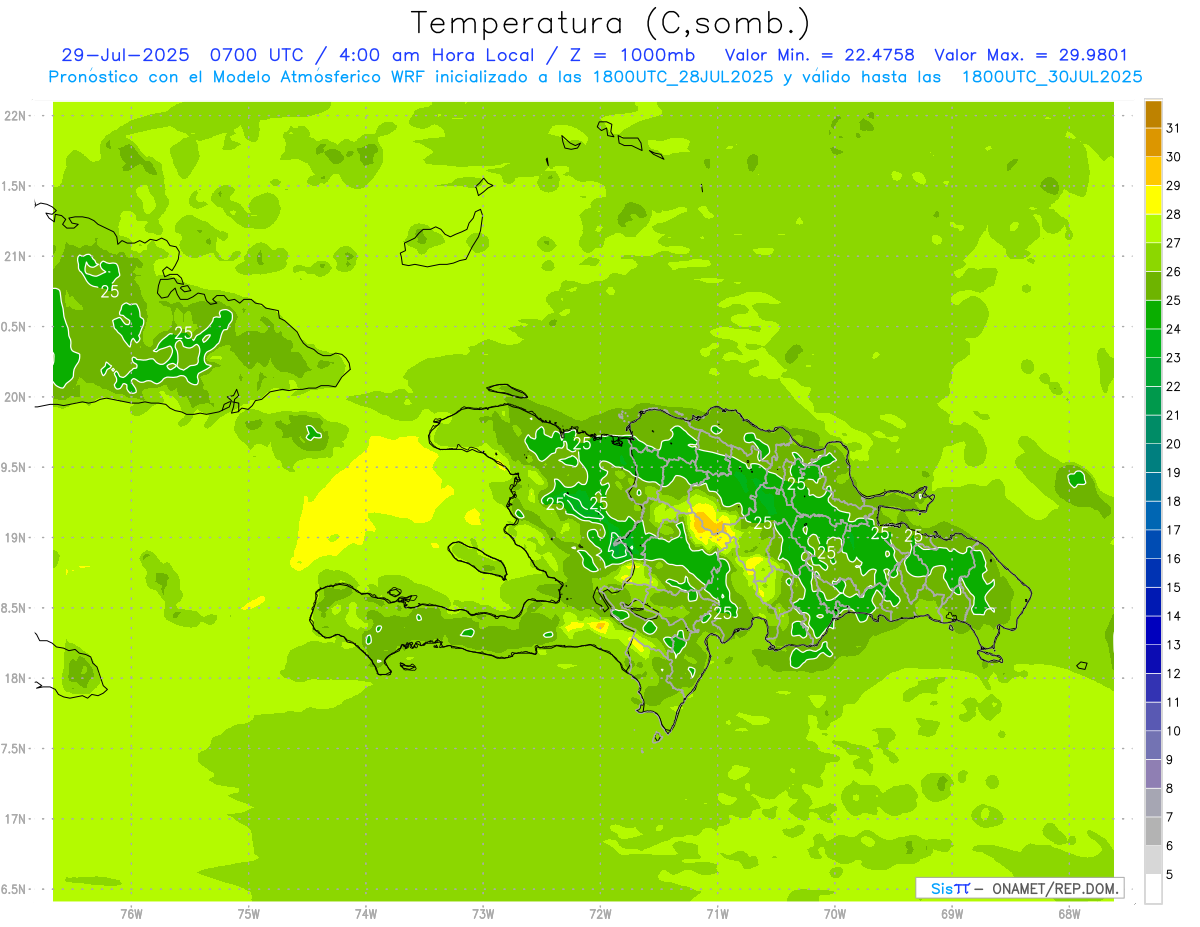The image size is (1200, 927).
Task: Pick the white swatch below legend value 5
Action: (x=1153, y=889)
